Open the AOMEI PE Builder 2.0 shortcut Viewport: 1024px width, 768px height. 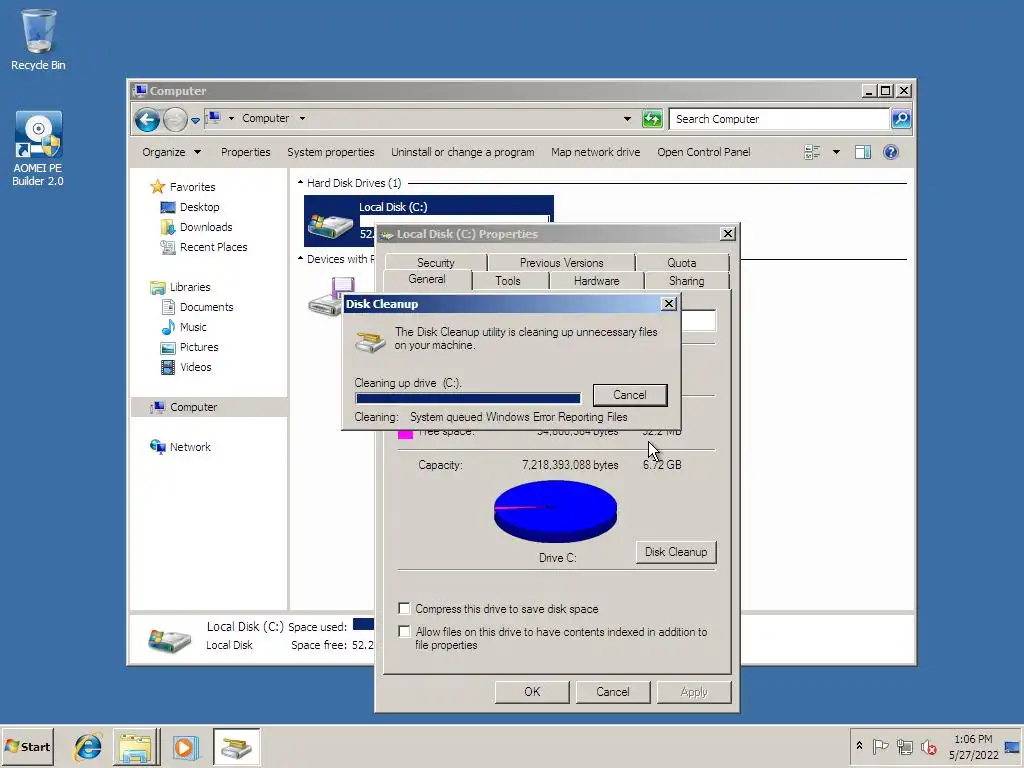[38, 149]
